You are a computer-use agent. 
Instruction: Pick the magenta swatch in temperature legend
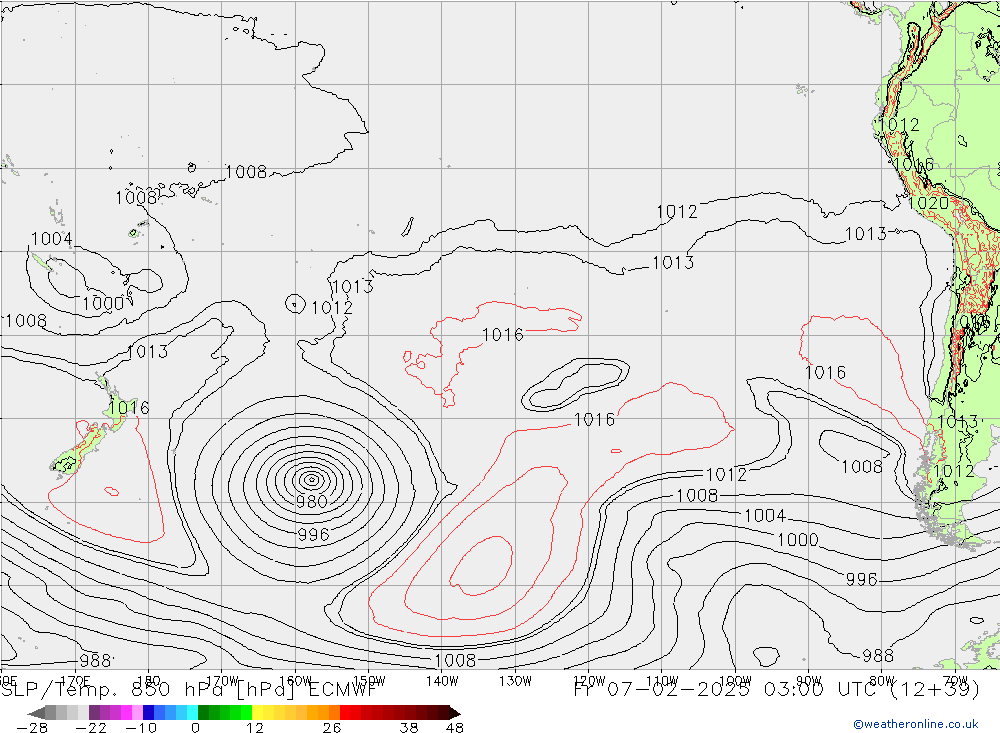tap(126, 713)
